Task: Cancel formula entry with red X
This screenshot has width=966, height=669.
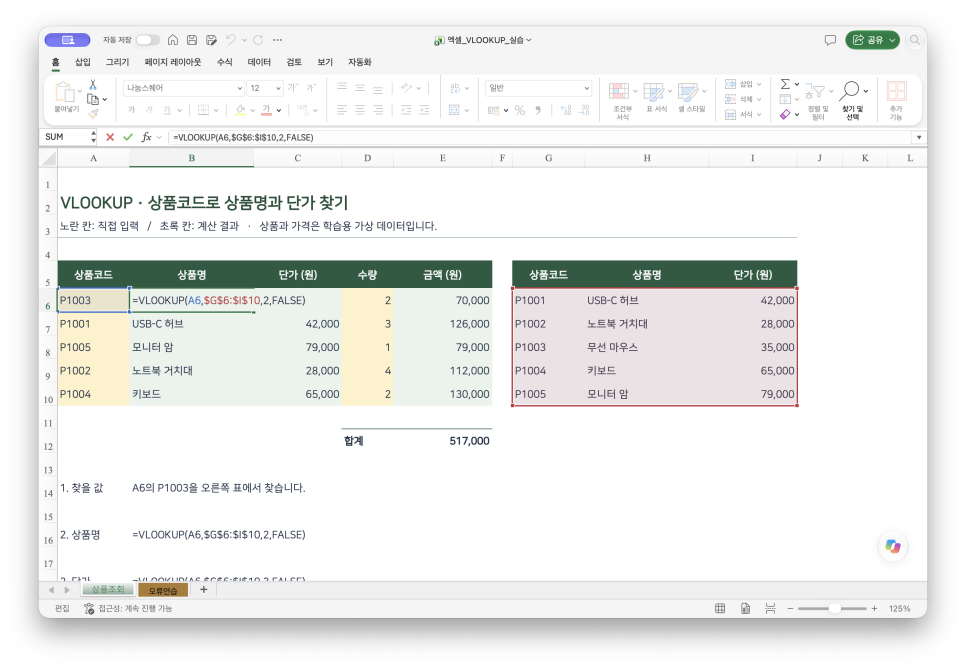Action: tap(110, 137)
